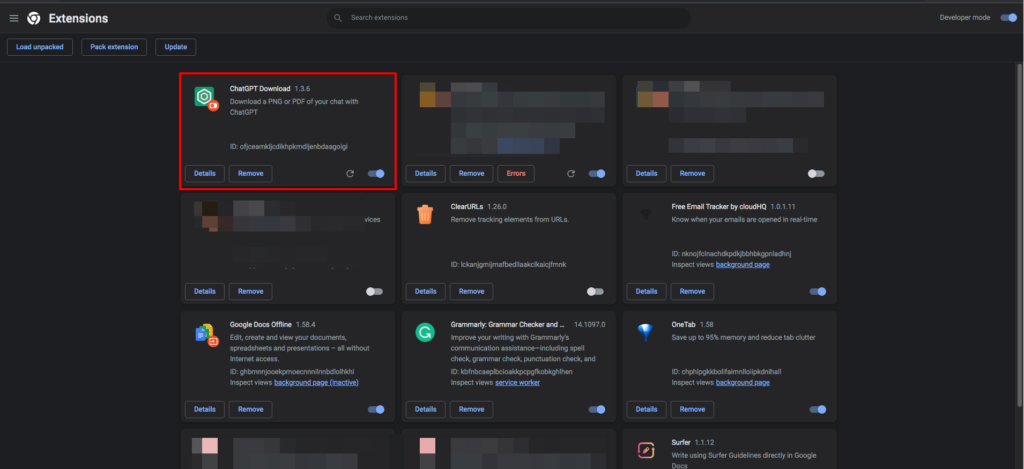Open Details for ChatGPT Download
Screen dimensions: 1024x469
coord(204,173)
